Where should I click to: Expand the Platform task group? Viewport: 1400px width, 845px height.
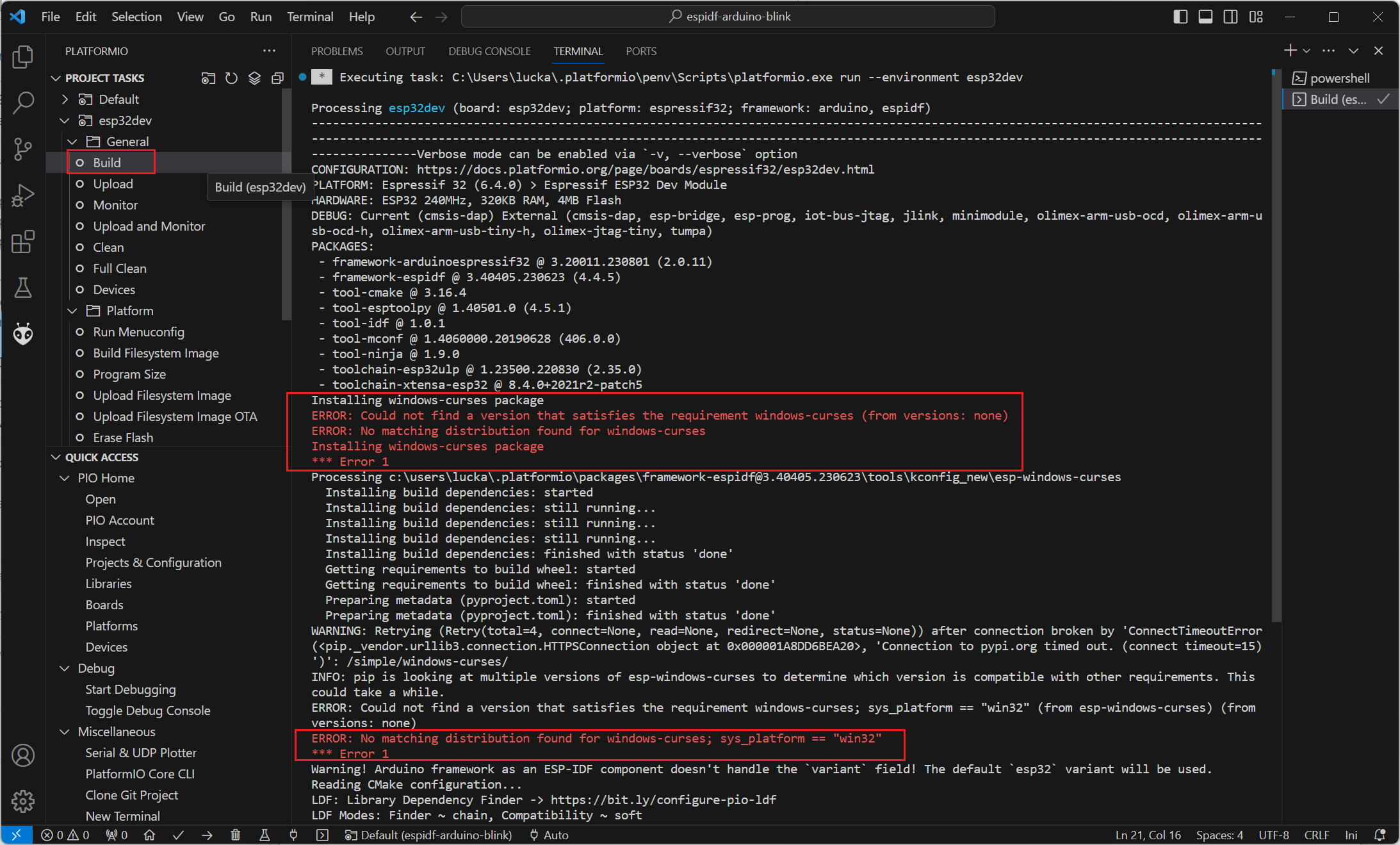coord(72,311)
